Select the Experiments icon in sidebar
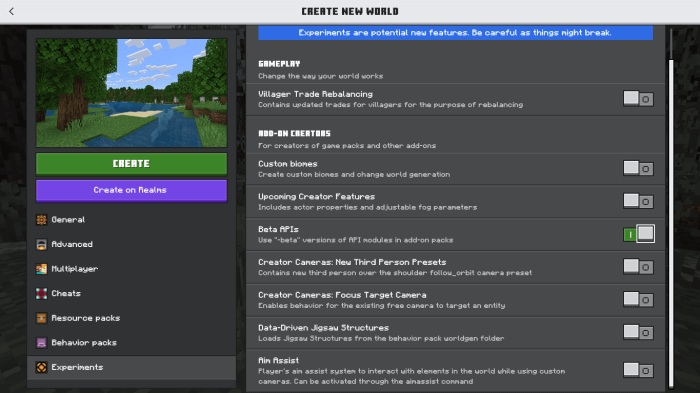The height and width of the screenshot is (393, 700). coord(42,367)
